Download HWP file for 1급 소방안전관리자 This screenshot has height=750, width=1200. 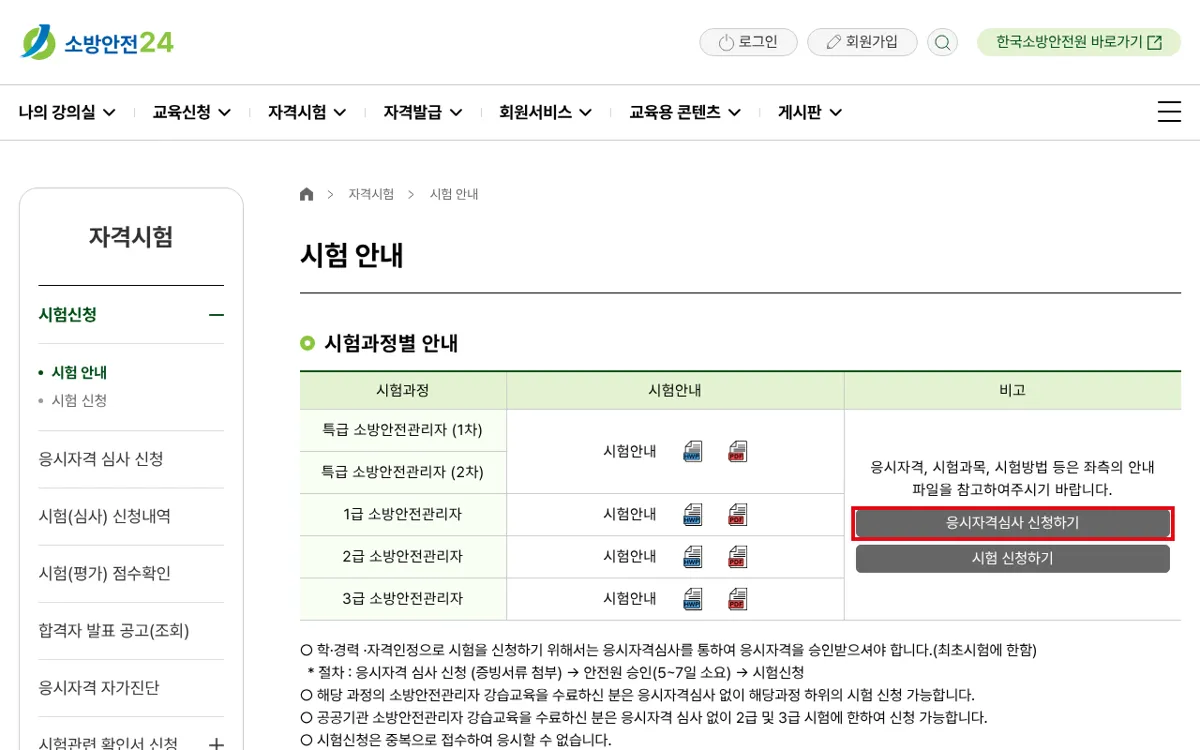(693, 515)
